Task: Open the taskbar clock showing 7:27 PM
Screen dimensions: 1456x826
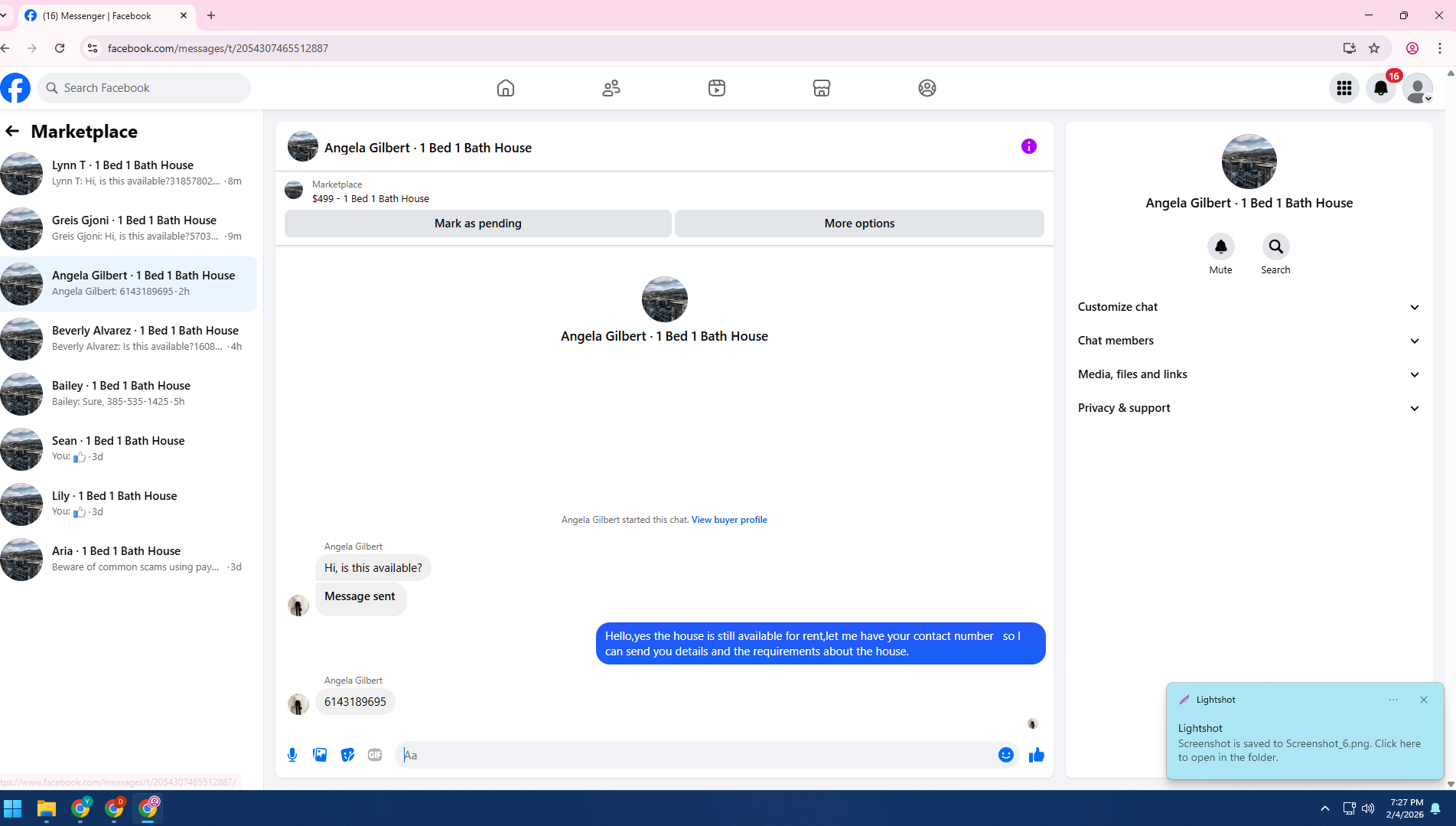Action: (1406, 808)
